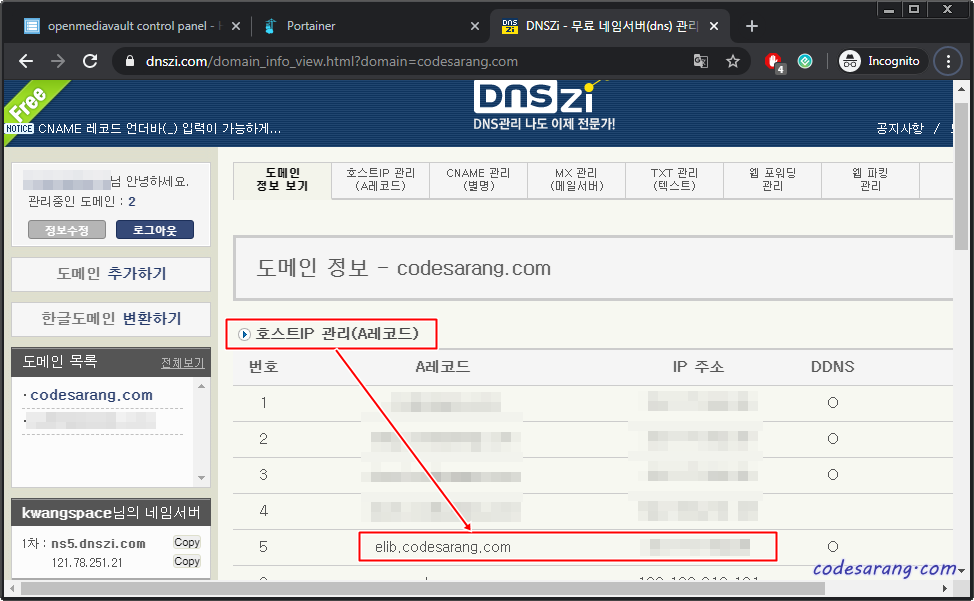Open the CNAME 관리 (별명) tab

click(478, 179)
